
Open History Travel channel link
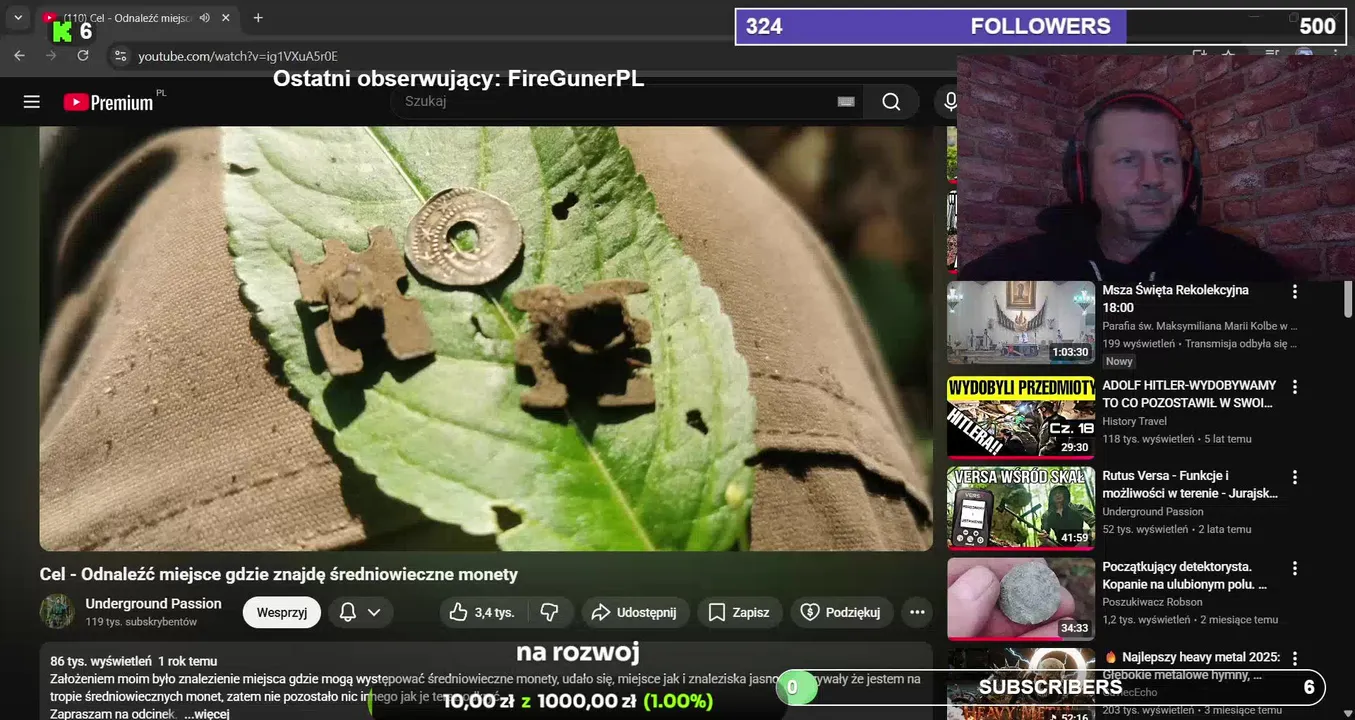tap(1134, 421)
